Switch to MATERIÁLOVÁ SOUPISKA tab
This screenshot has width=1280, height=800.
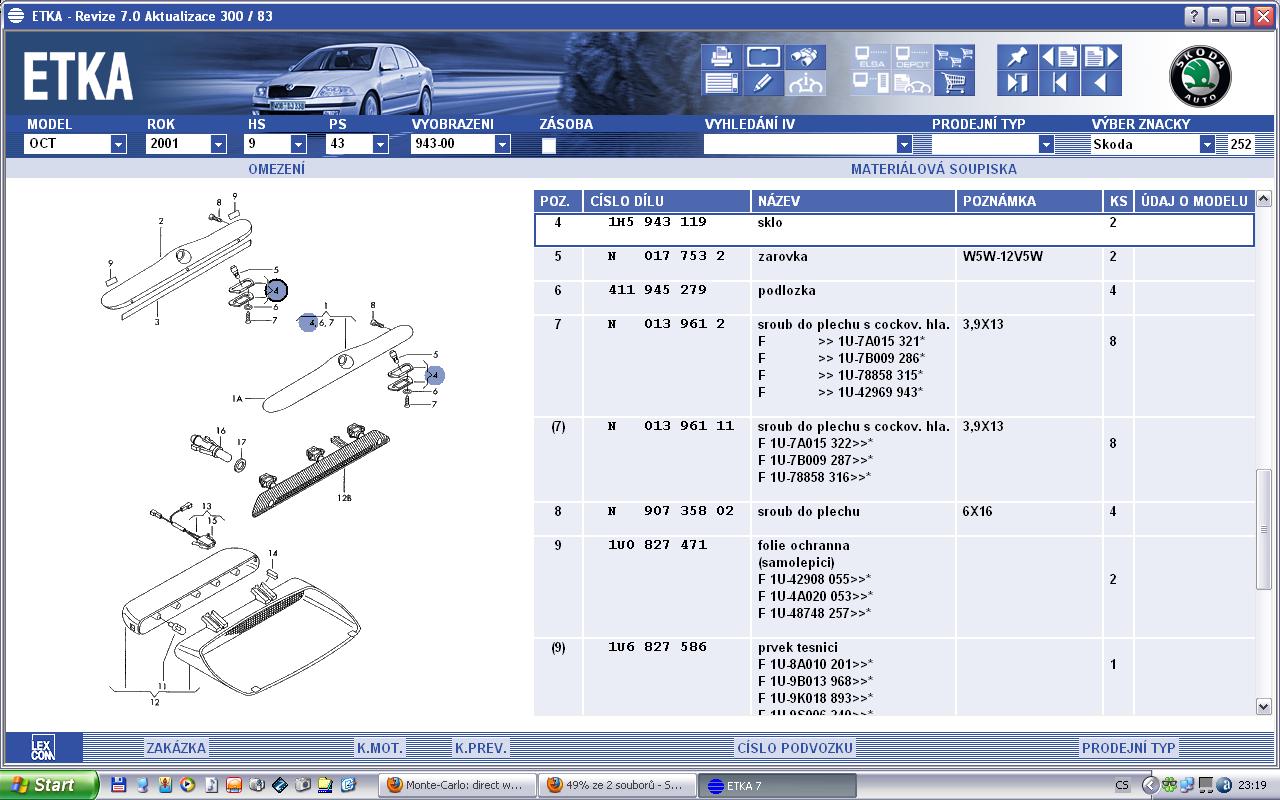933,169
